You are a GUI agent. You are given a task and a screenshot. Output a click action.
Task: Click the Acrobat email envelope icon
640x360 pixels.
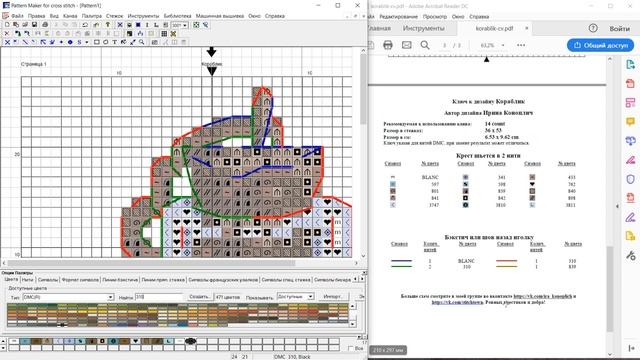point(407,45)
